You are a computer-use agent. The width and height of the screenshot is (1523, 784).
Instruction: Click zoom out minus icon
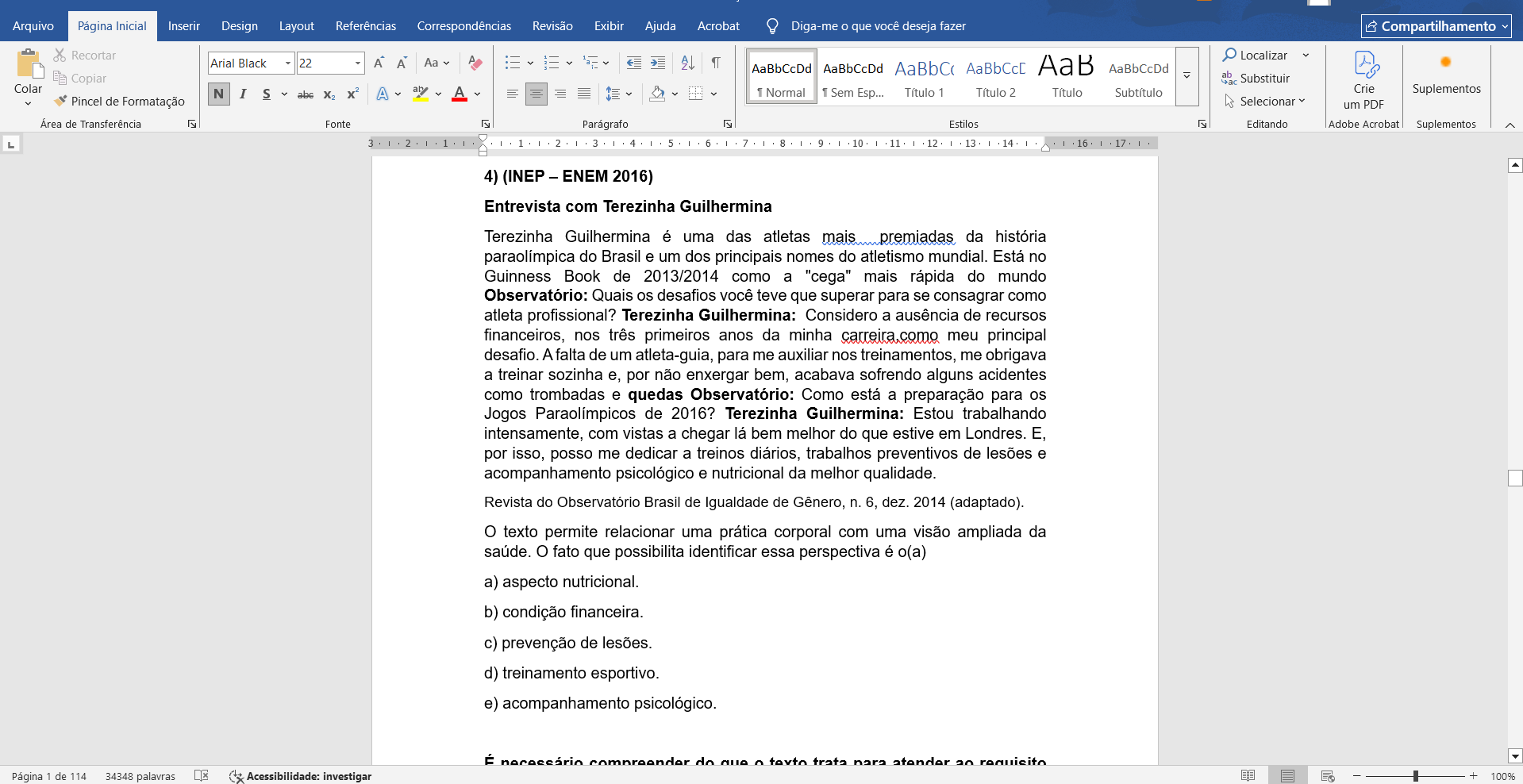point(1357,775)
